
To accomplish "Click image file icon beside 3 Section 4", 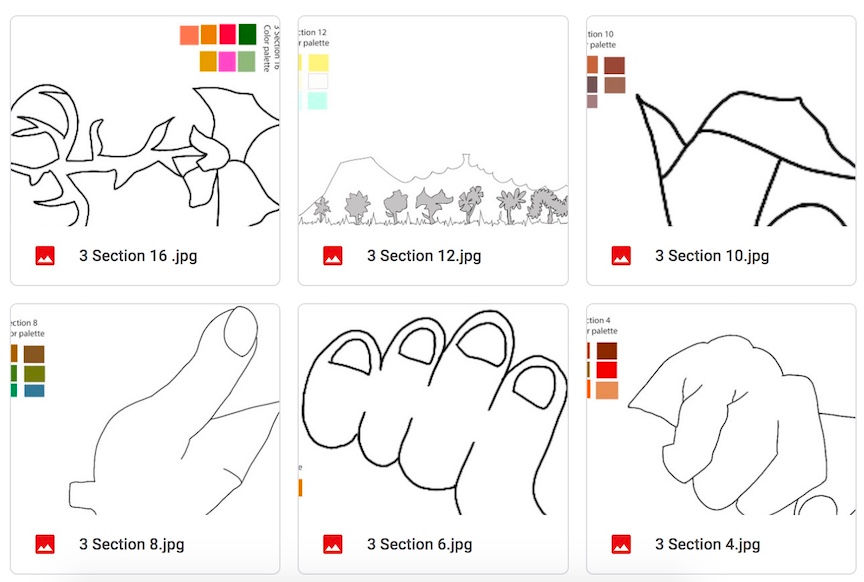I will coord(621,544).
